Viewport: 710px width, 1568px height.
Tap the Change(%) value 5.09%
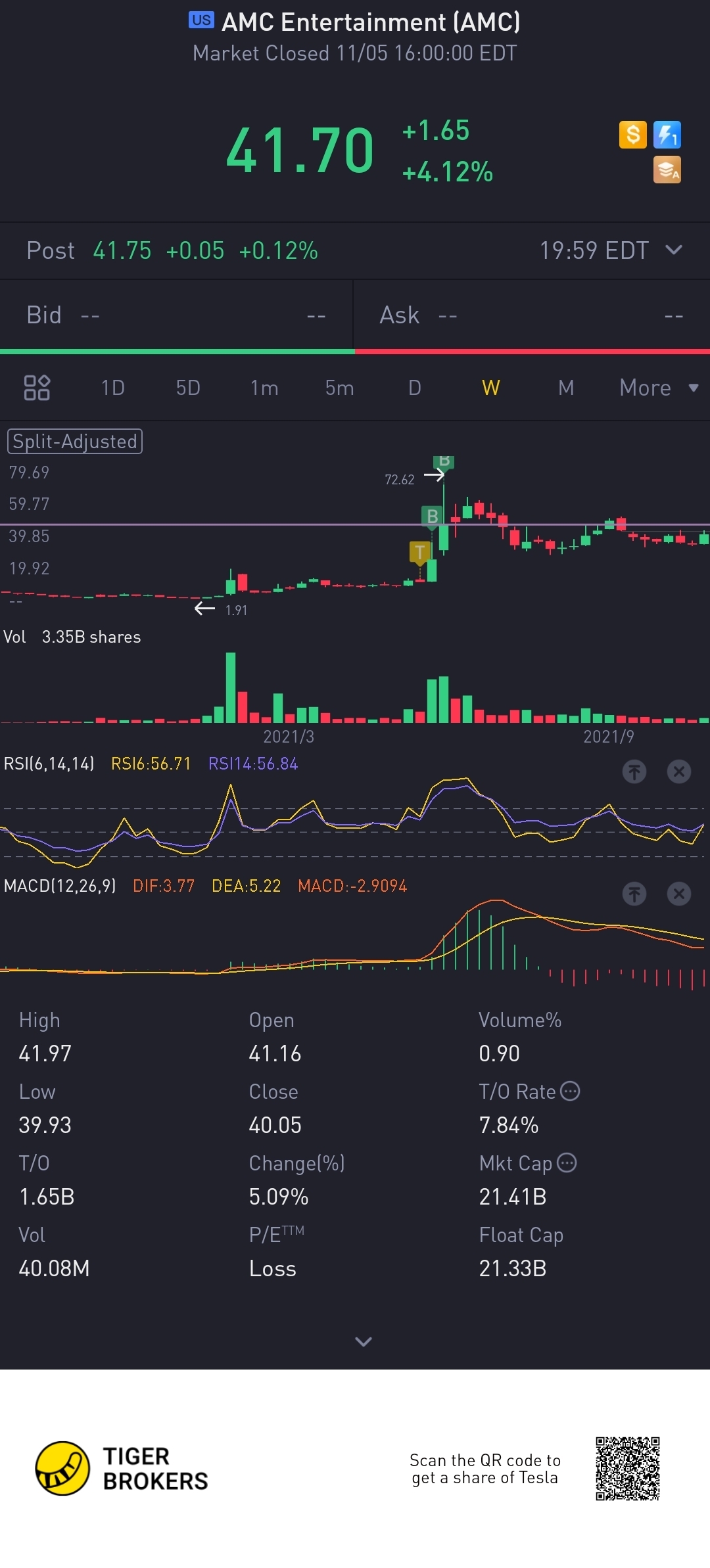click(x=279, y=1197)
